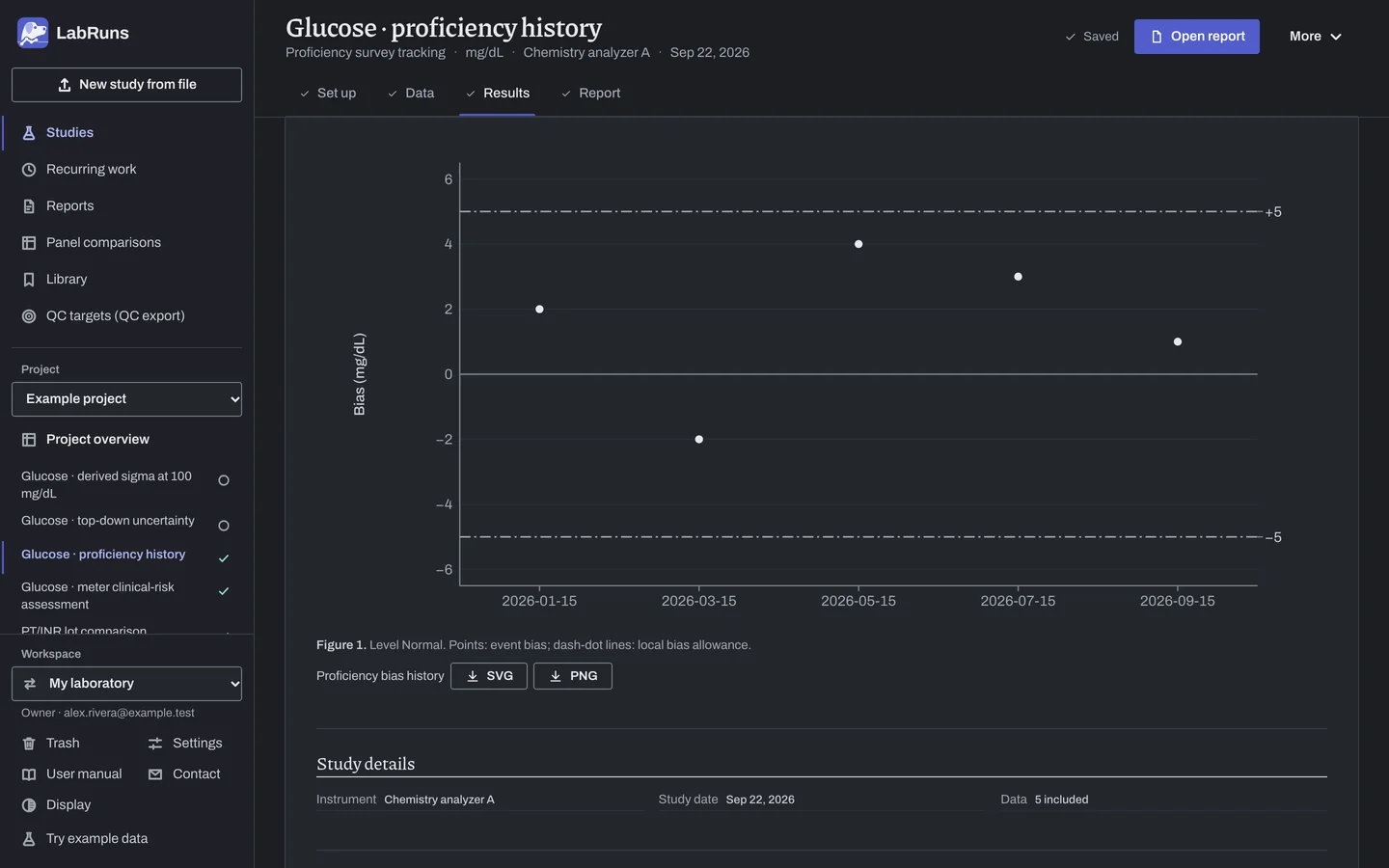This screenshot has width=1389, height=868.
Task: Click status circle for top-down uncertainty study
Action: tap(224, 526)
